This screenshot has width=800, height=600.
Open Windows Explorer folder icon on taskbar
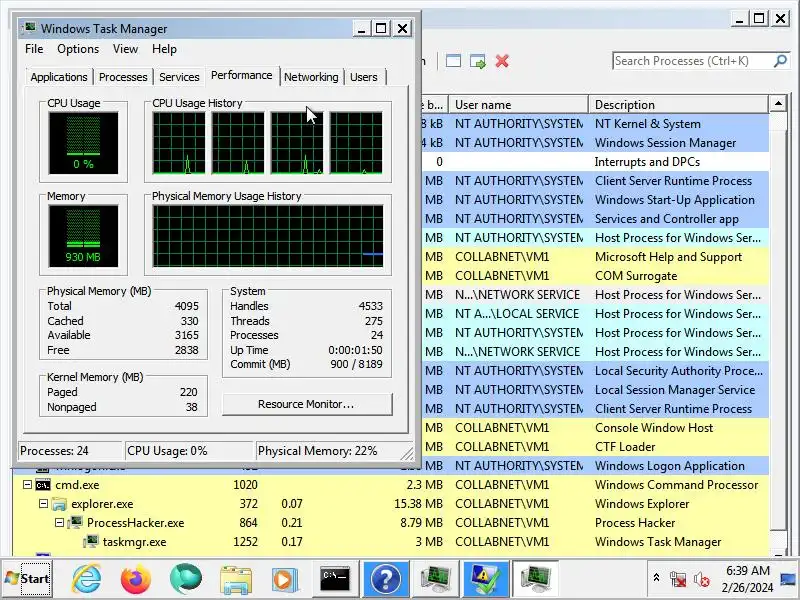[235, 580]
